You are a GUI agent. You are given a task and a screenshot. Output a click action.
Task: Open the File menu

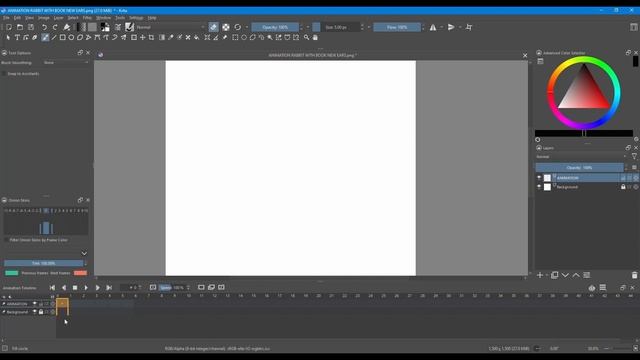tap(6, 18)
